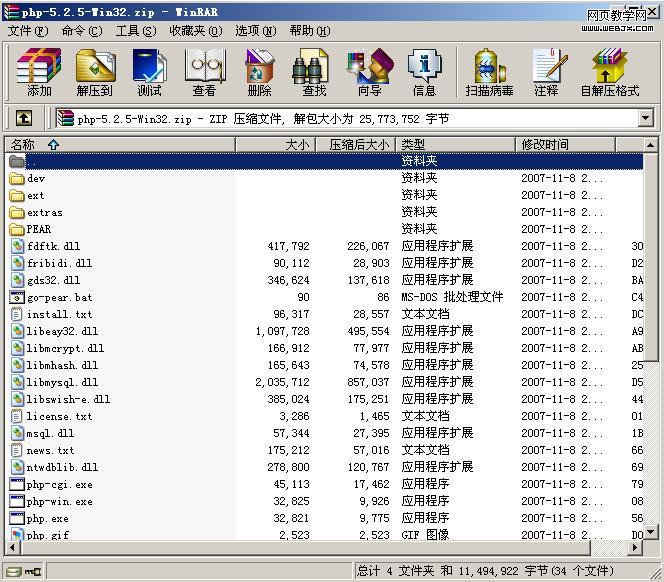Viewport: 664px width, 582px height.
Task: Select the fribidi.dll file name
Action: click(x=59, y=263)
